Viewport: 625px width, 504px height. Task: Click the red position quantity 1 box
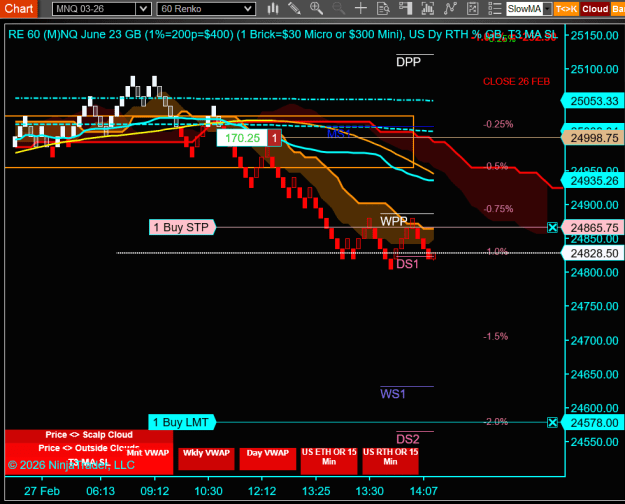pyautogui.click(x=274, y=138)
